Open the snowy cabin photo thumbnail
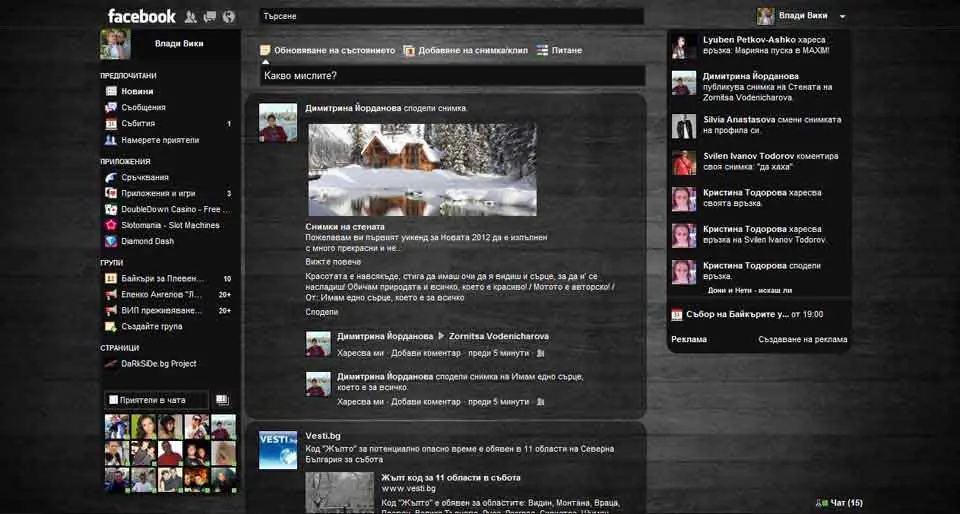Viewport: 960px width, 514px height. (422, 169)
